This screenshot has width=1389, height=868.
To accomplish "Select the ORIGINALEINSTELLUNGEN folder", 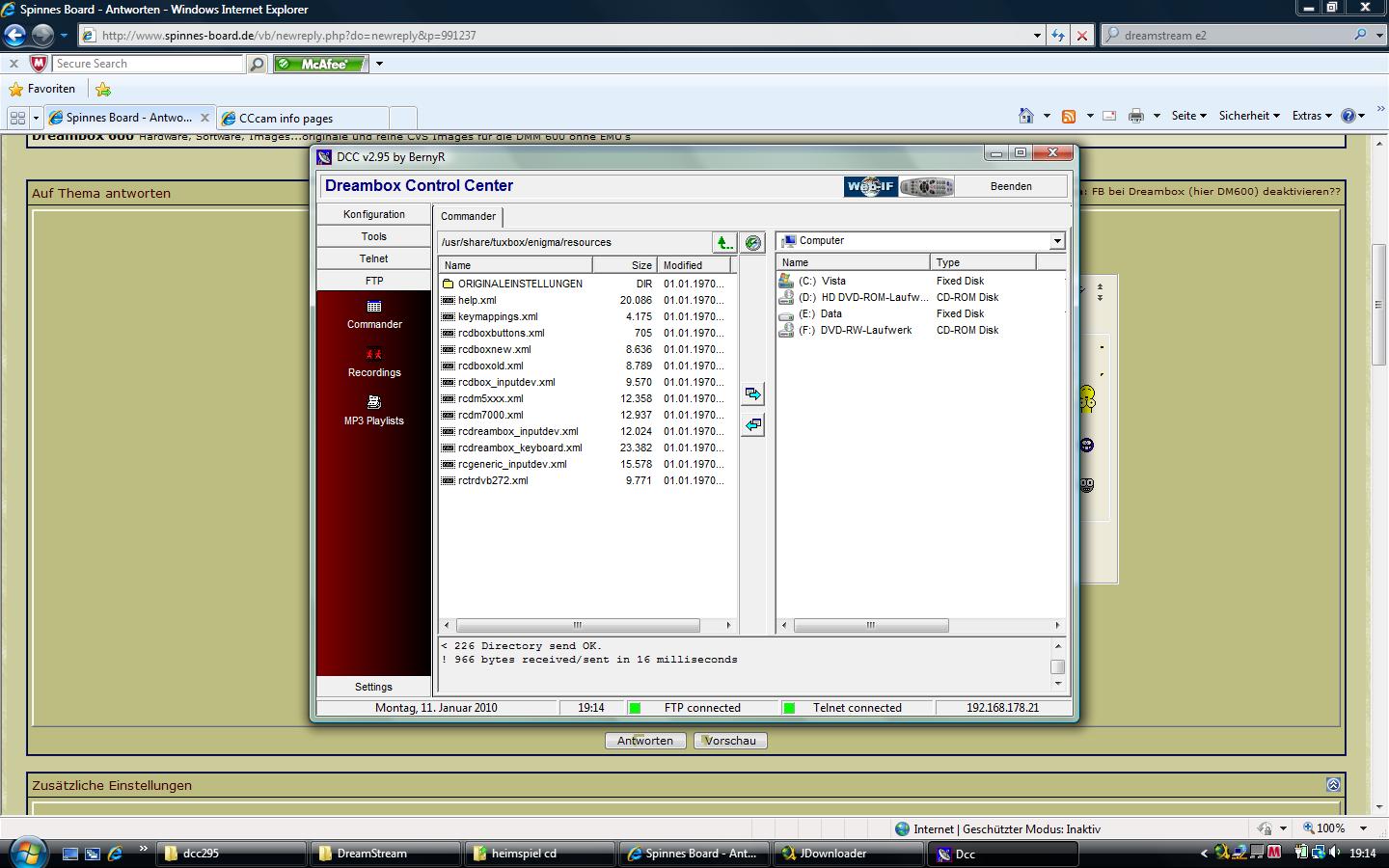I will point(519,284).
